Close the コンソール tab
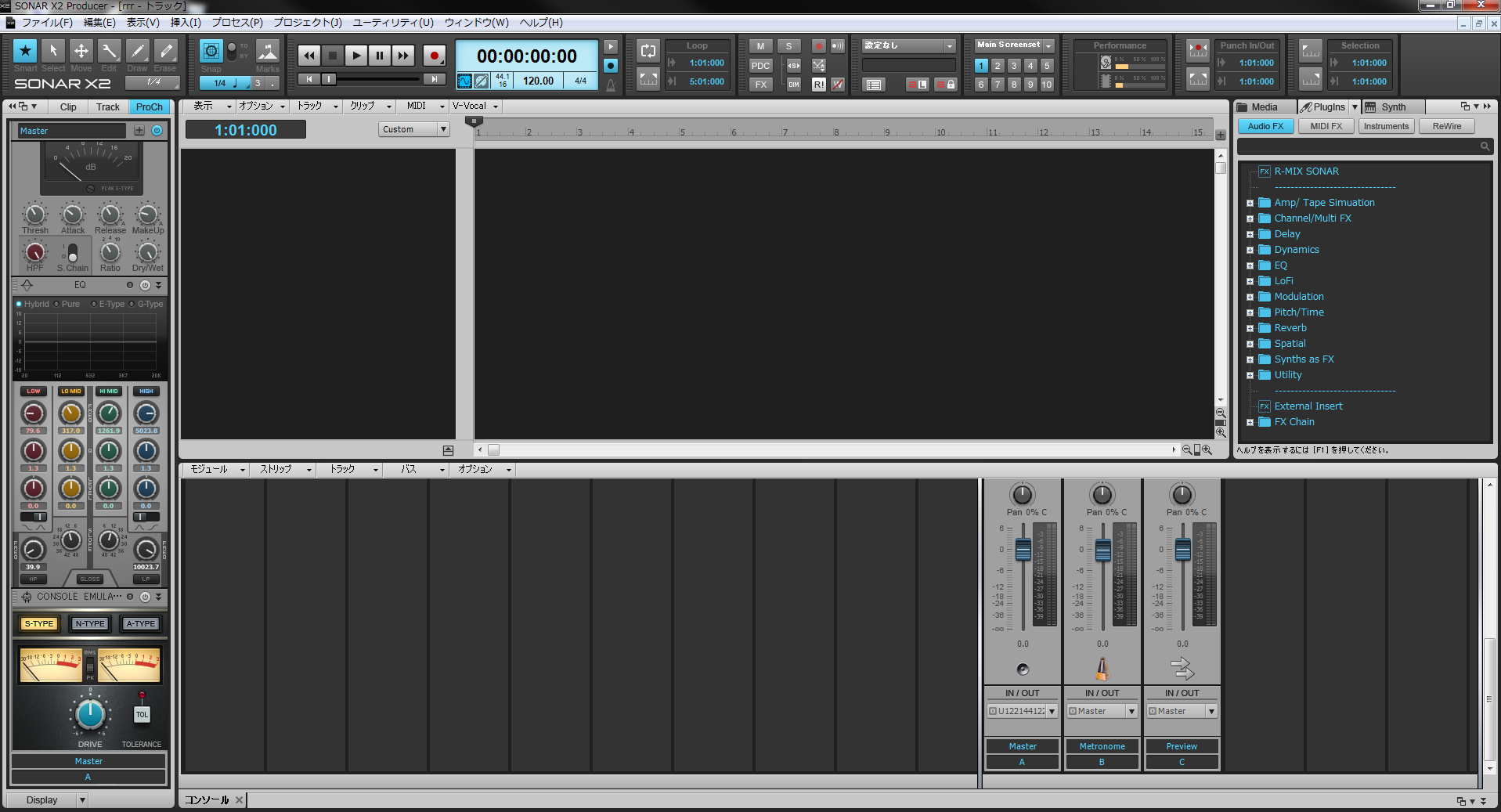This screenshot has height=812, width=1501. tap(239, 799)
